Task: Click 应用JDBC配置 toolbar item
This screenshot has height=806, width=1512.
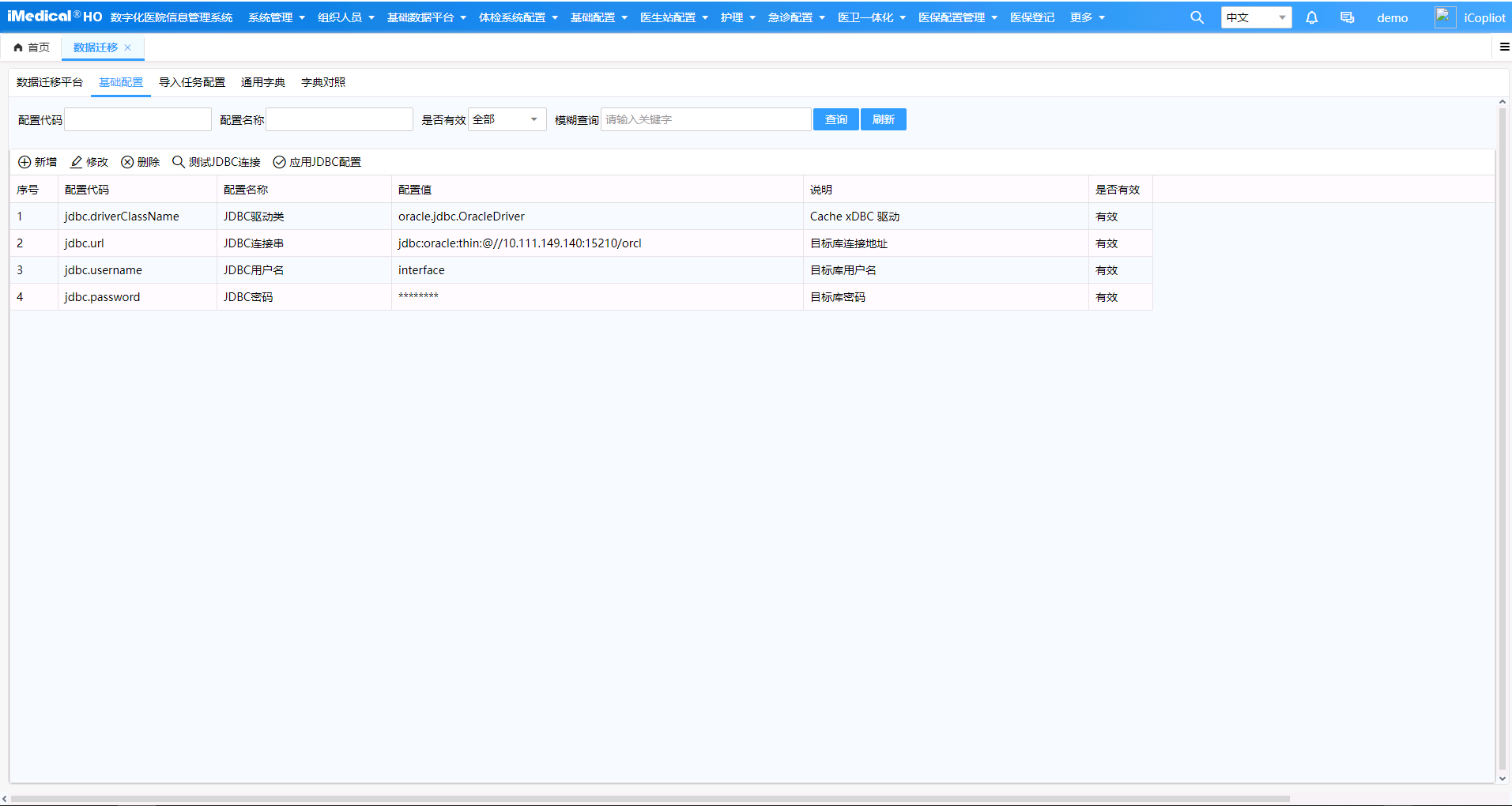Action: click(317, 162)
